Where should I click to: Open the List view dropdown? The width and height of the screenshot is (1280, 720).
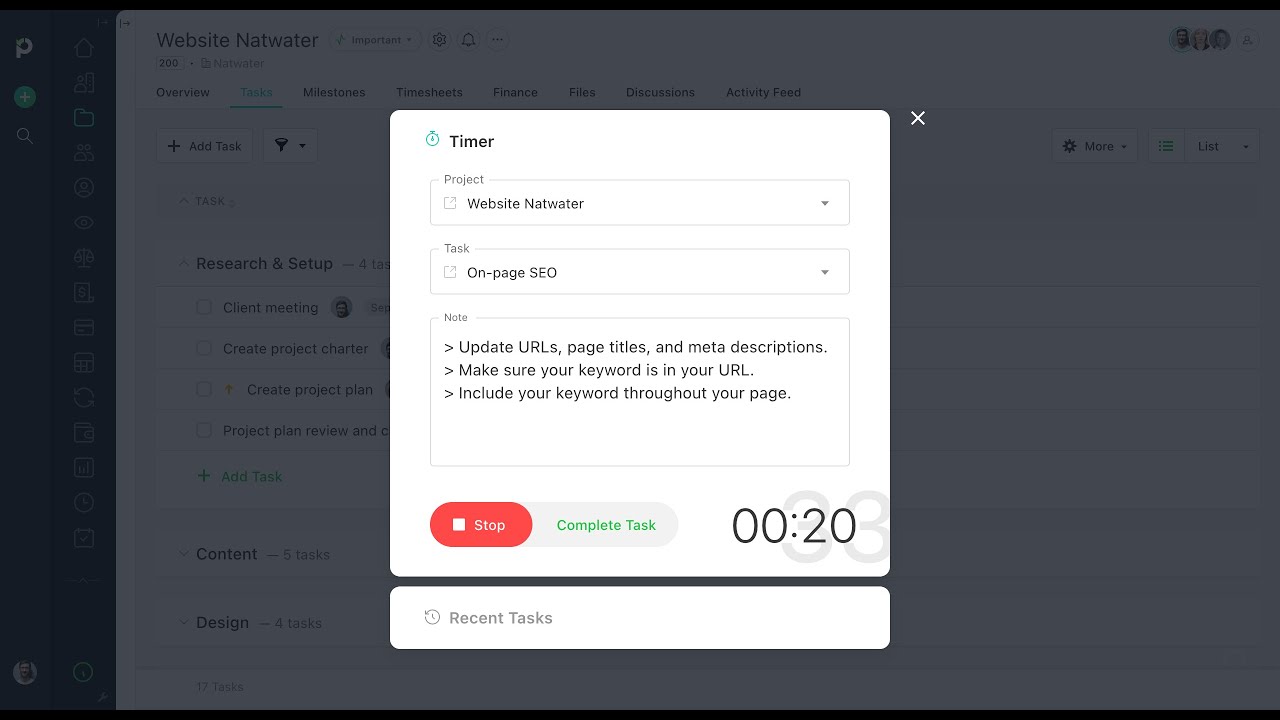click(x=1224, y=146)
